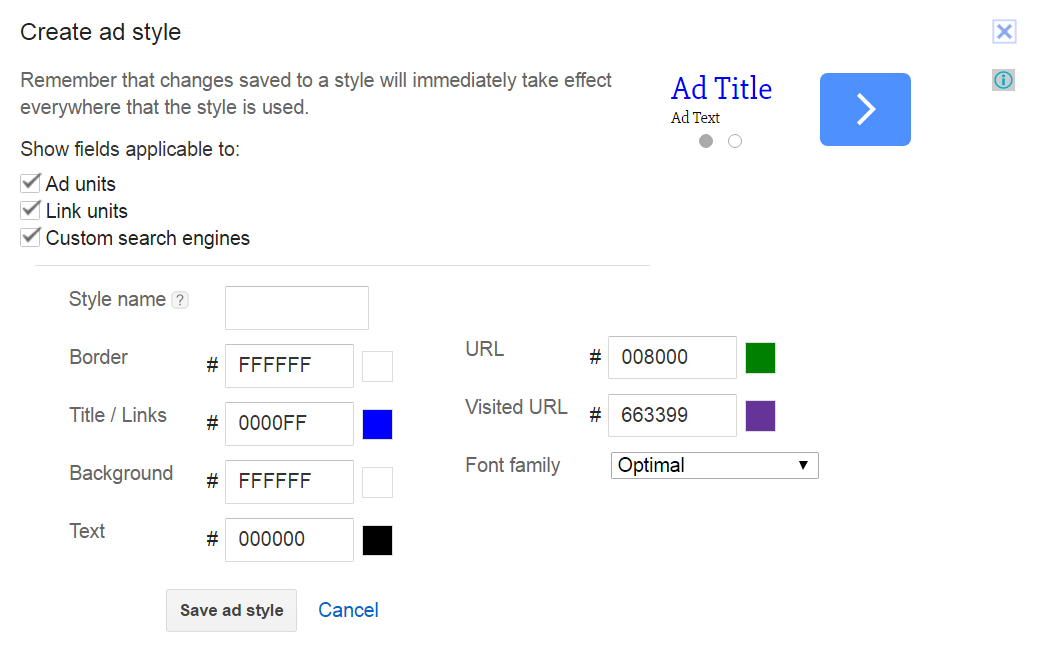Select the second preview pagination dot
Viewport: 1040px width, 657px height.
tap(735, 141)
